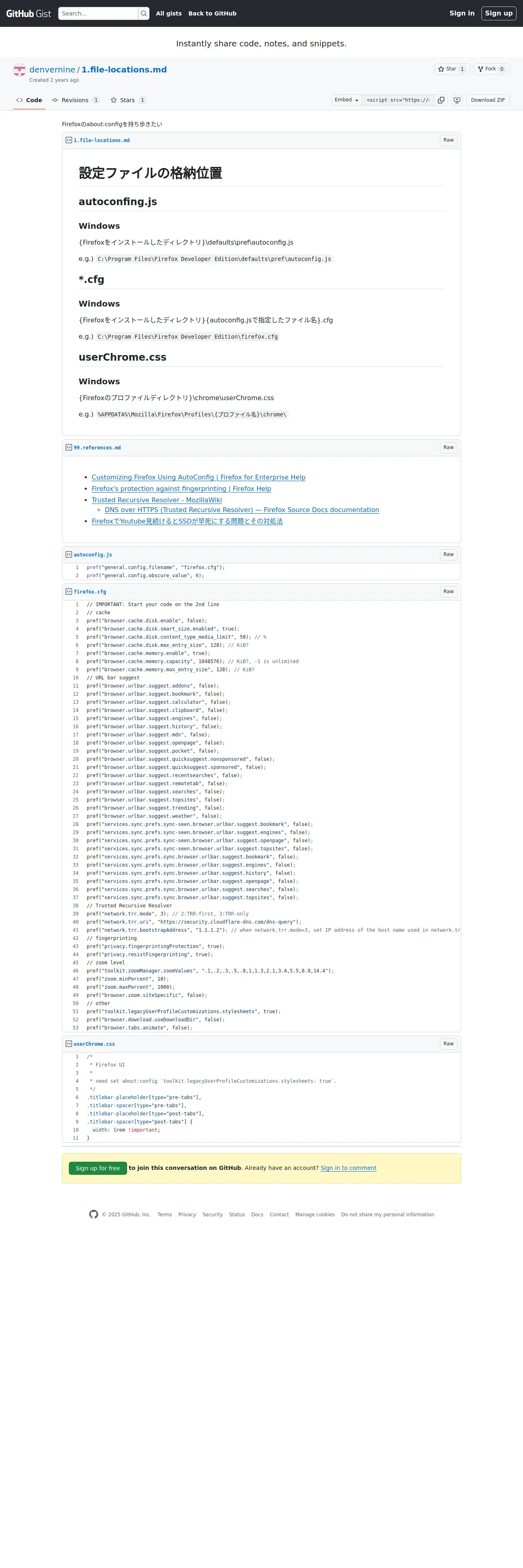
Task: Open the Privacy footer link
Action: click(x=187, y=1215)
